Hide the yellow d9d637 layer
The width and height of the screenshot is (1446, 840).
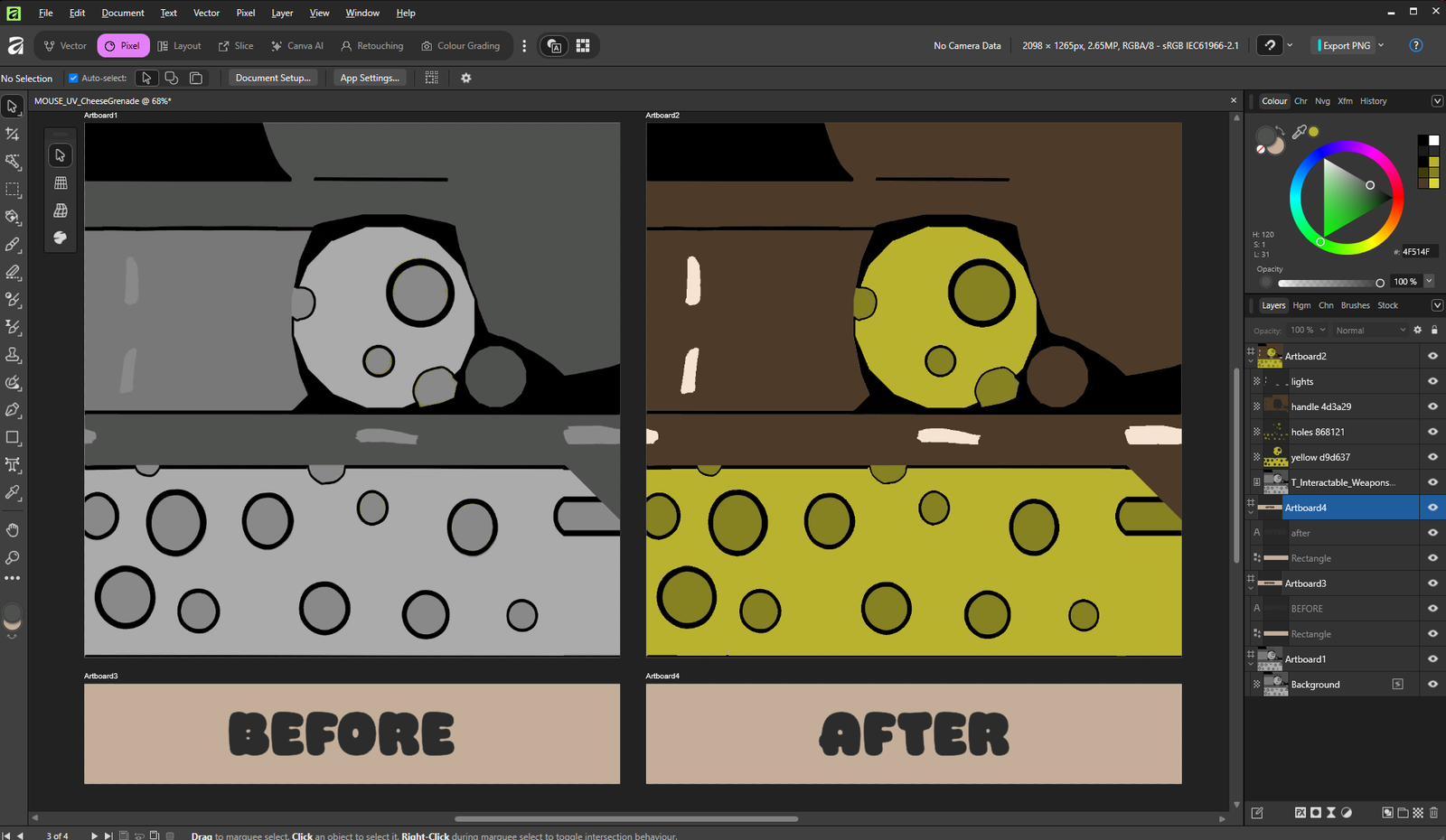(1432, 457)
